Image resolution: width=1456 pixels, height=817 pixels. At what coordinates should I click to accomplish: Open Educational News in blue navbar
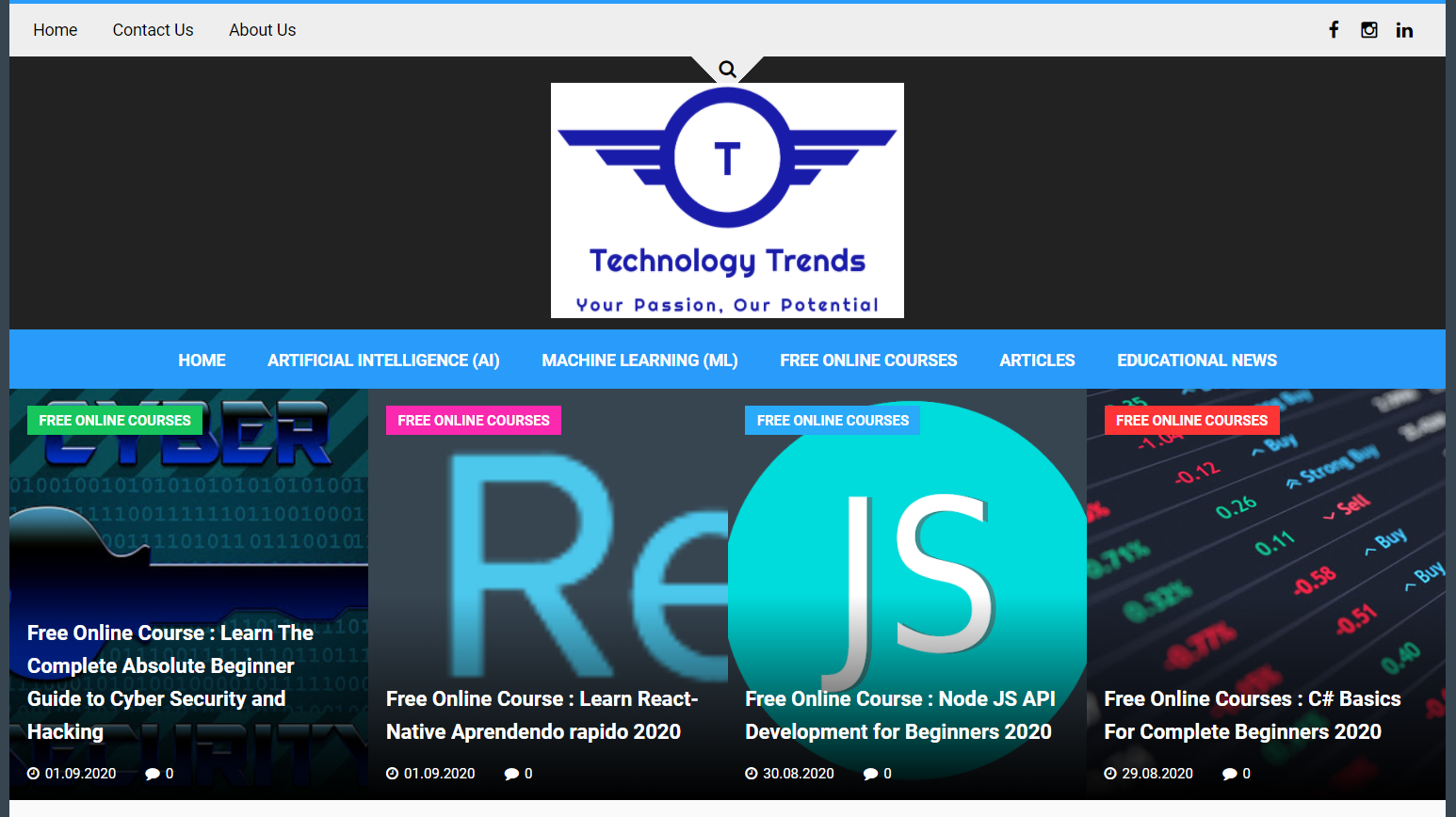click(1196, 360)
